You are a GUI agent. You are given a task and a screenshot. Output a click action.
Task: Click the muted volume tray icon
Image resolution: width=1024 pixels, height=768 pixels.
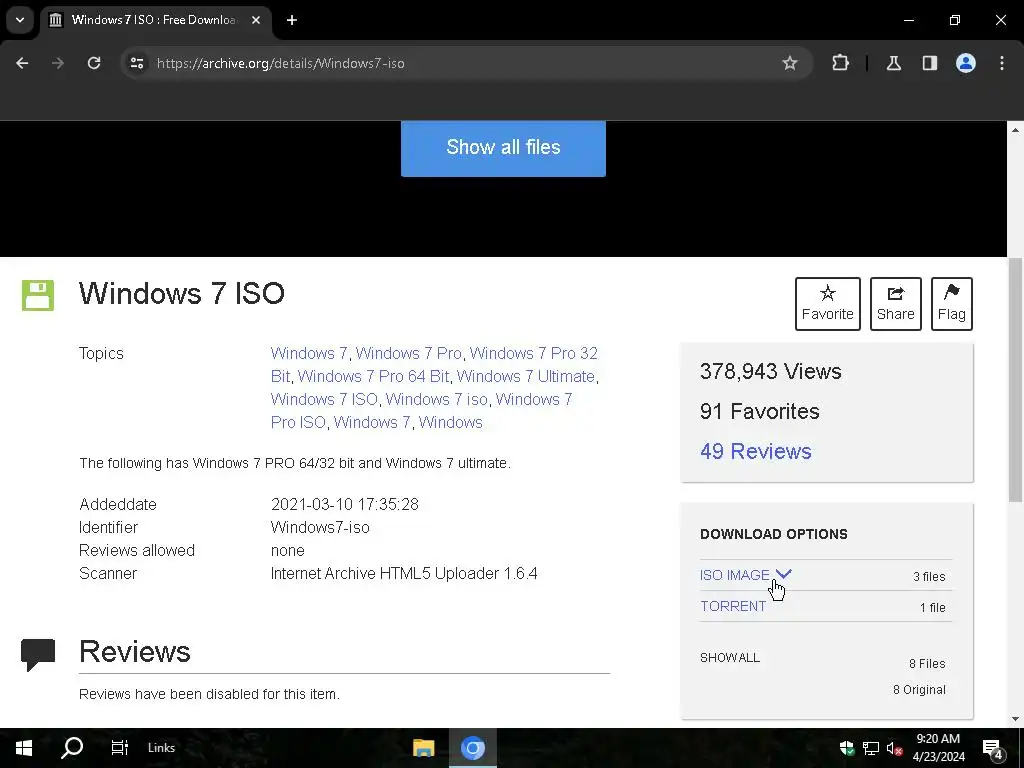click(895, 748)
